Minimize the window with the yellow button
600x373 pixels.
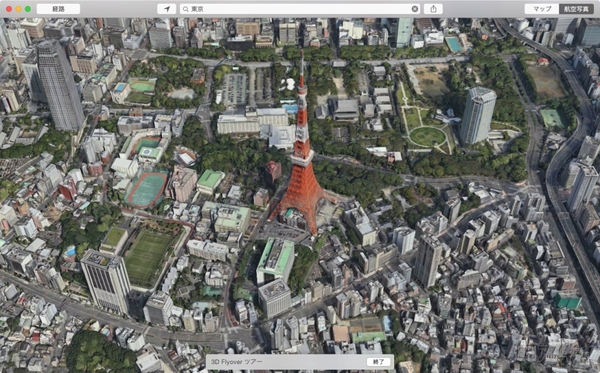18,9
